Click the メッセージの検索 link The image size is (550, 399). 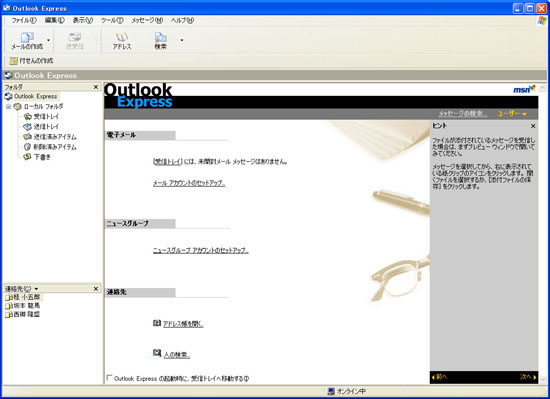click(x=462, y=114)
